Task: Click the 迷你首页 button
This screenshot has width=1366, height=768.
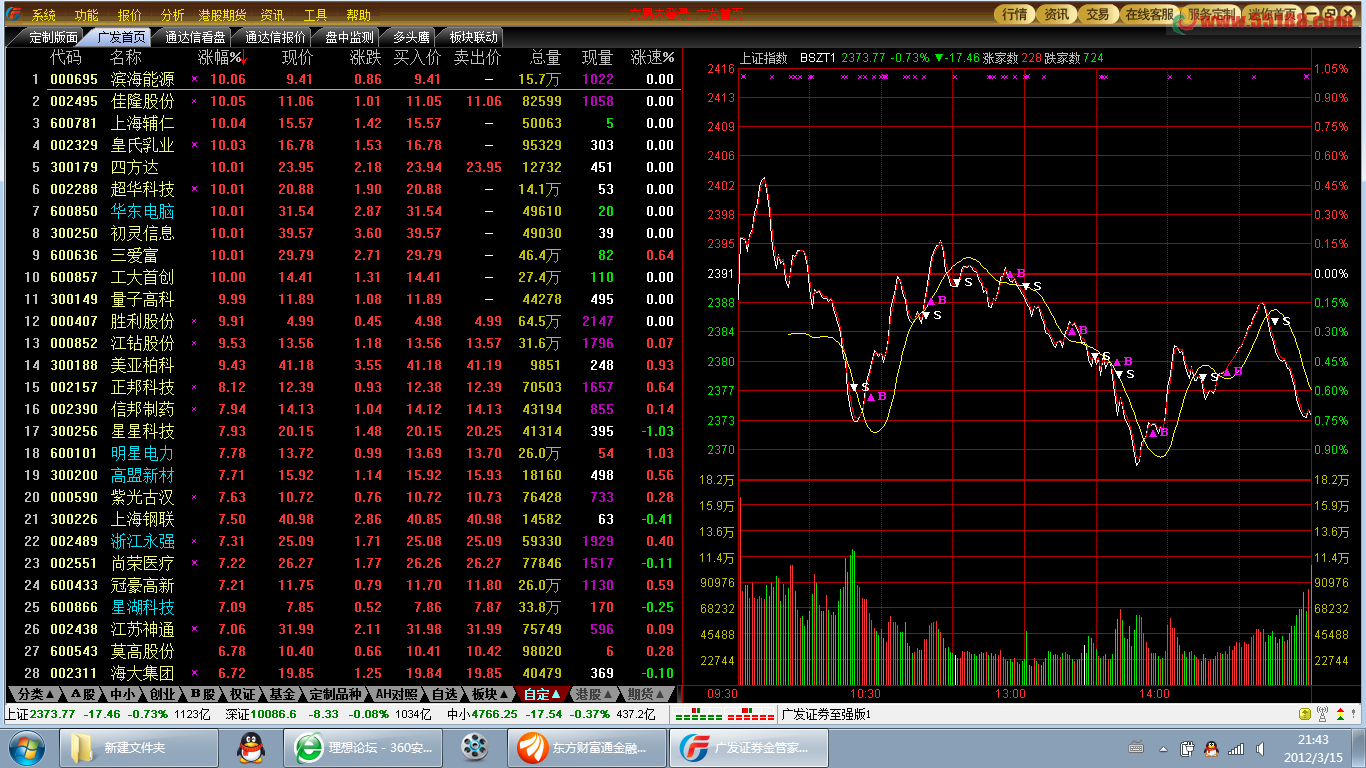Action: click(x=1273, y=14)
